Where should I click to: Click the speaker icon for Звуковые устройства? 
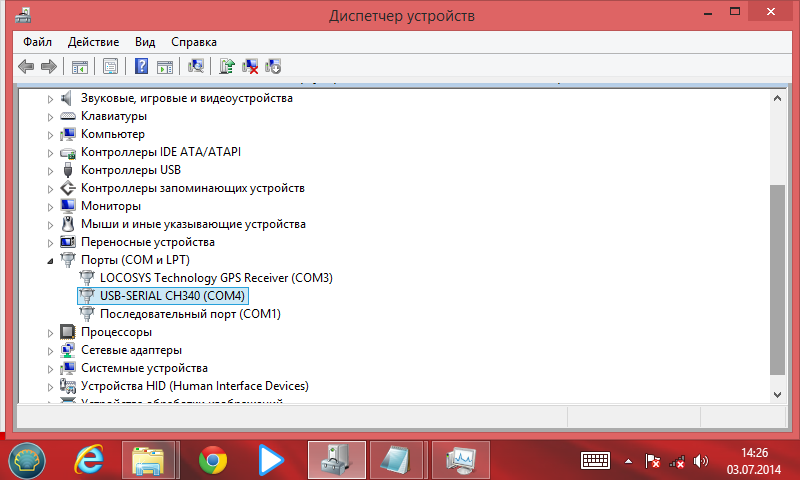(67, 98)
